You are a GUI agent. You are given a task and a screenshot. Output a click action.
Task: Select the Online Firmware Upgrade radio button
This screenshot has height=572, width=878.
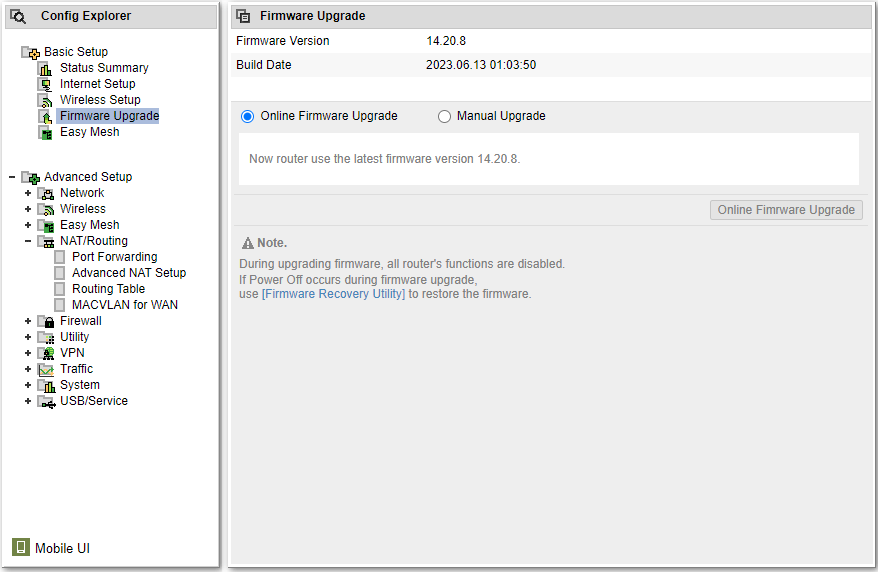[x=247, y=117]
